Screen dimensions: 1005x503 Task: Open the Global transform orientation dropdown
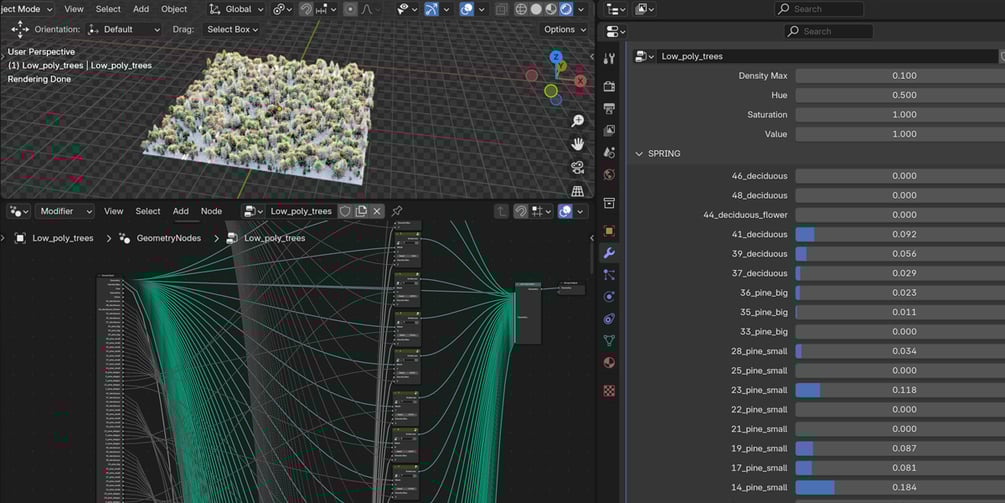coord(237,9)
